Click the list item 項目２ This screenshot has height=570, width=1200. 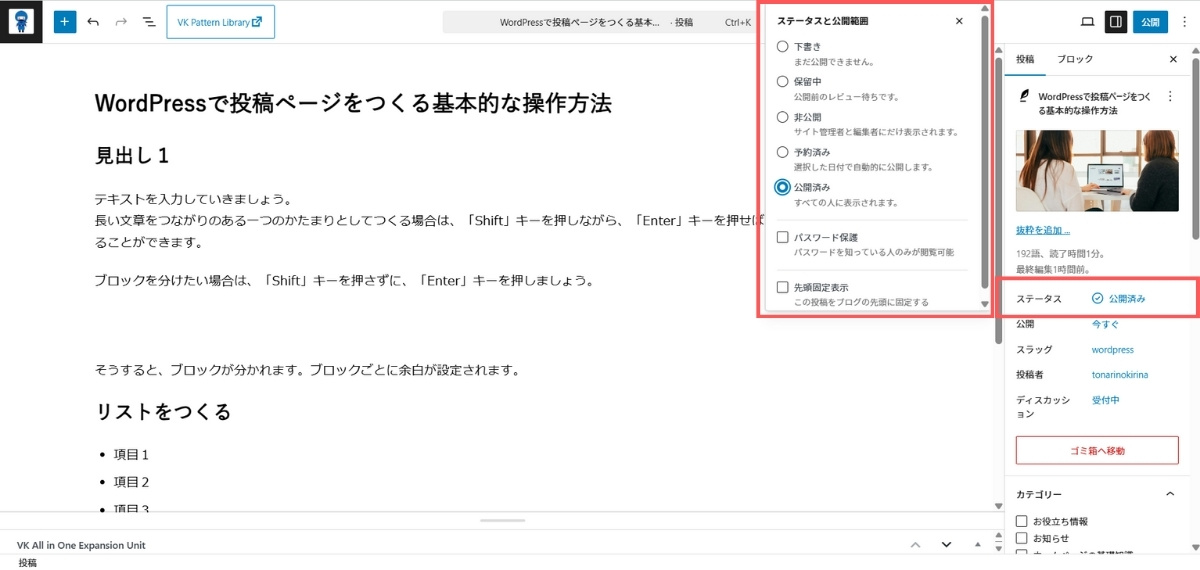click(131, 481)
